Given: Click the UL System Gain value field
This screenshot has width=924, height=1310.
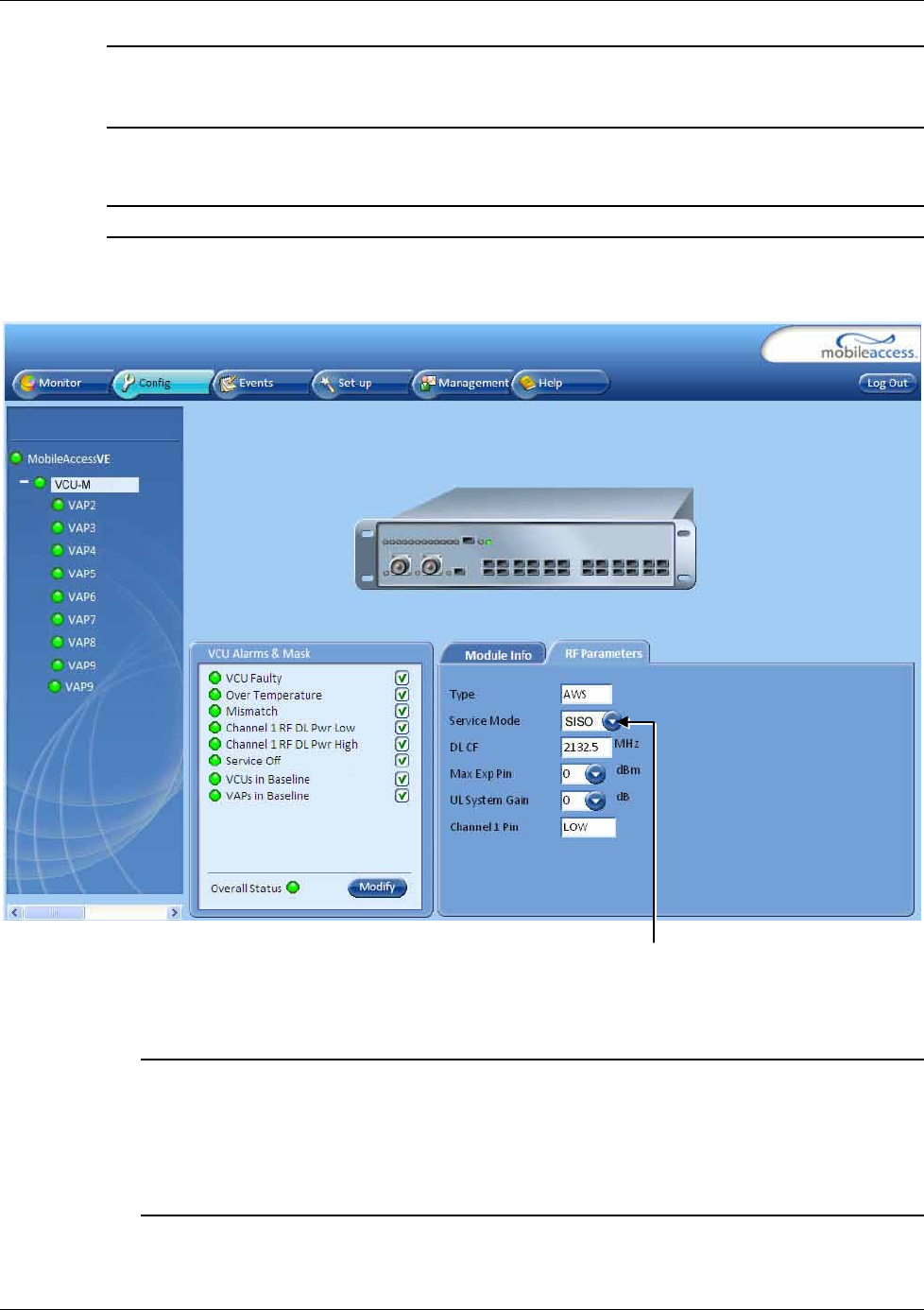Looking at the screenshot, I should (x=573, y=801).
